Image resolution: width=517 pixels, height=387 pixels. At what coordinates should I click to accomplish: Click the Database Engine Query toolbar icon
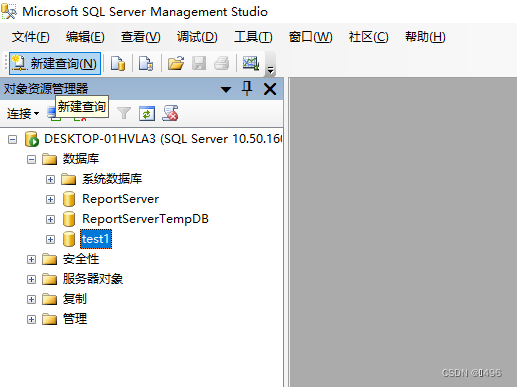pos(118,63)
